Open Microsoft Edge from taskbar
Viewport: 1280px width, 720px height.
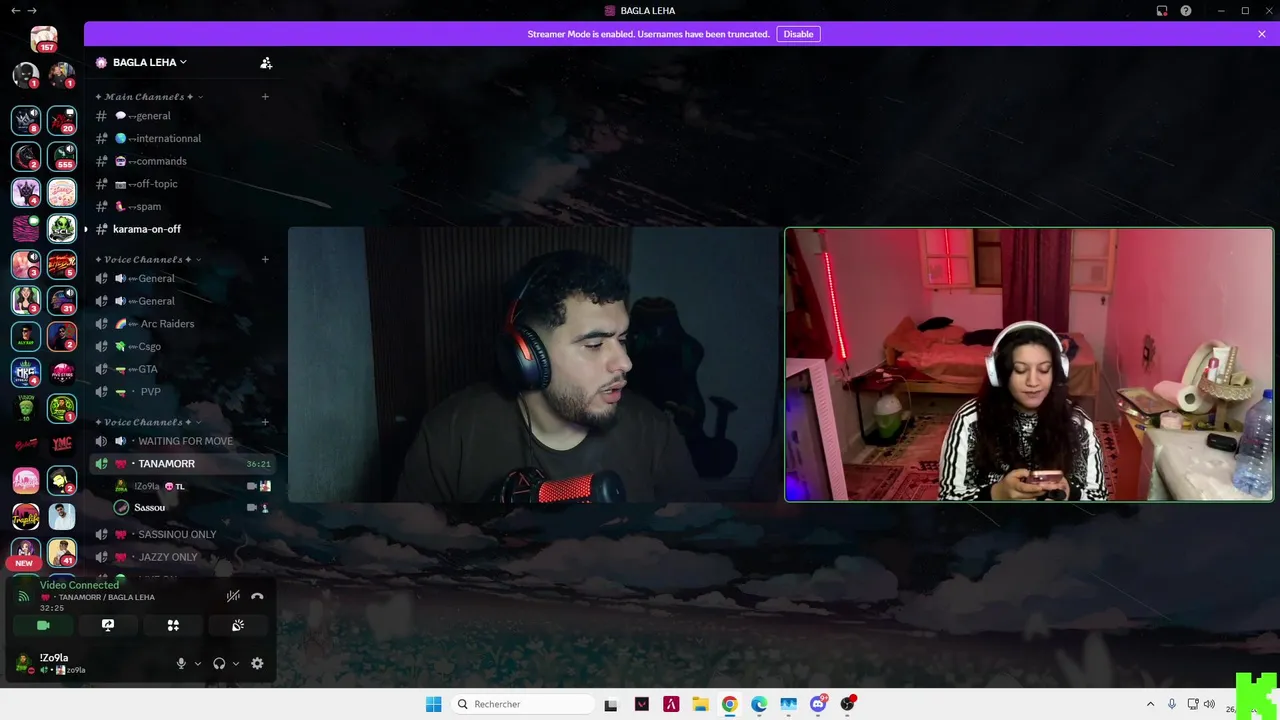click(x=759, y=704)
